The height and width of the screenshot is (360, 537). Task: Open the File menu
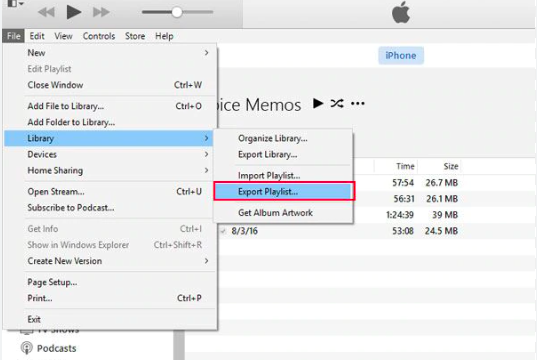[x=13, y=36]
